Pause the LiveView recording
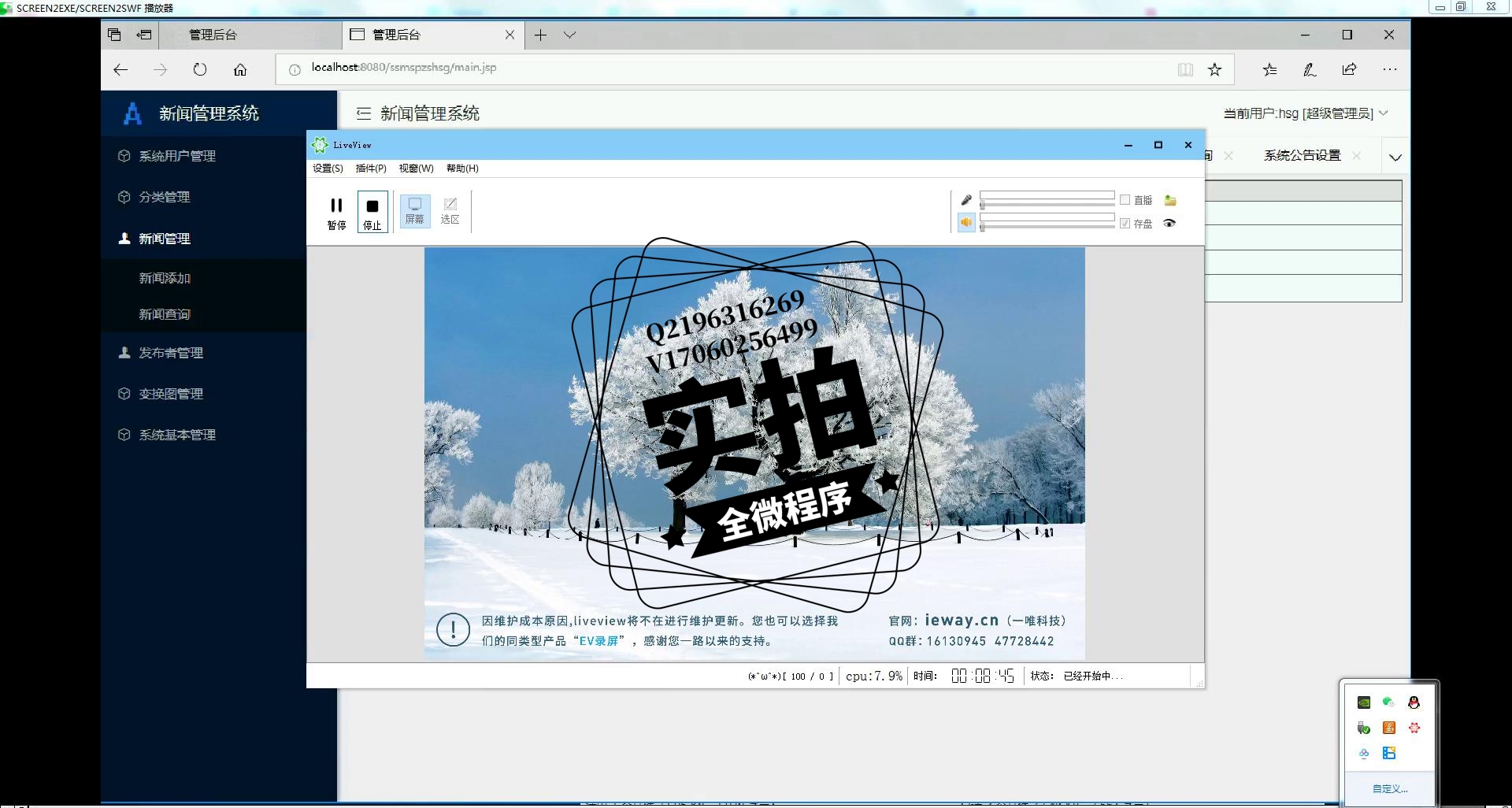 pos(336,213)
